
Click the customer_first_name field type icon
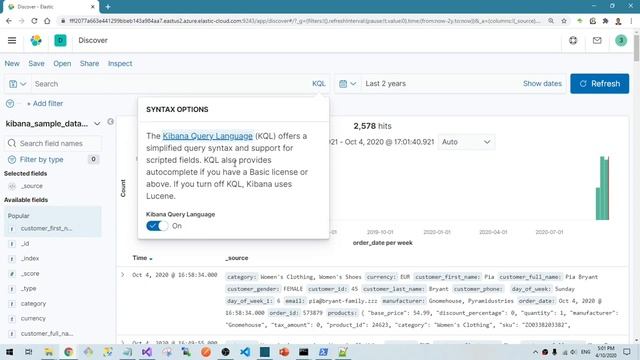coord(12,229)
